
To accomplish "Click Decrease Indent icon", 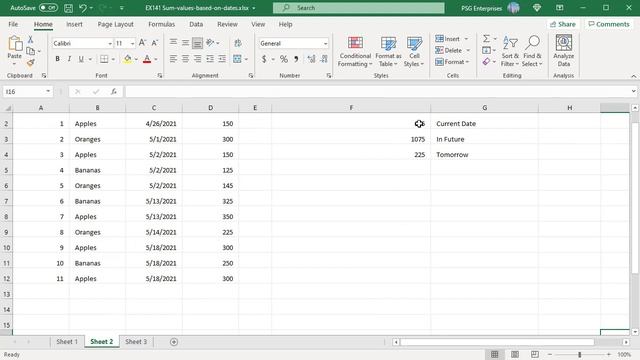I will (210, 59).
